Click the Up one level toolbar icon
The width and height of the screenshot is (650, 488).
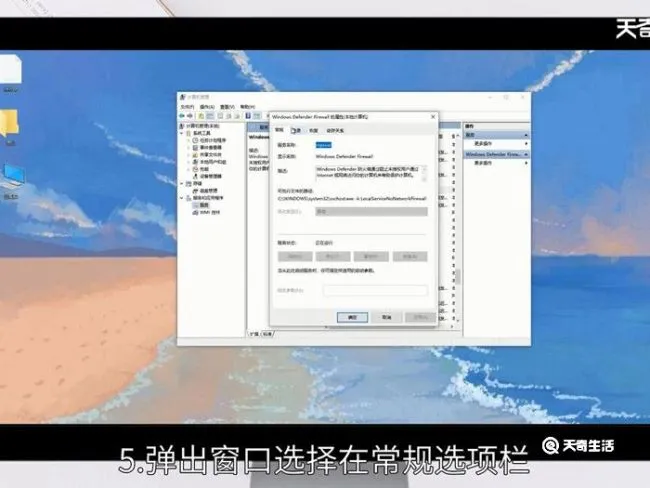tap(201, 116)
